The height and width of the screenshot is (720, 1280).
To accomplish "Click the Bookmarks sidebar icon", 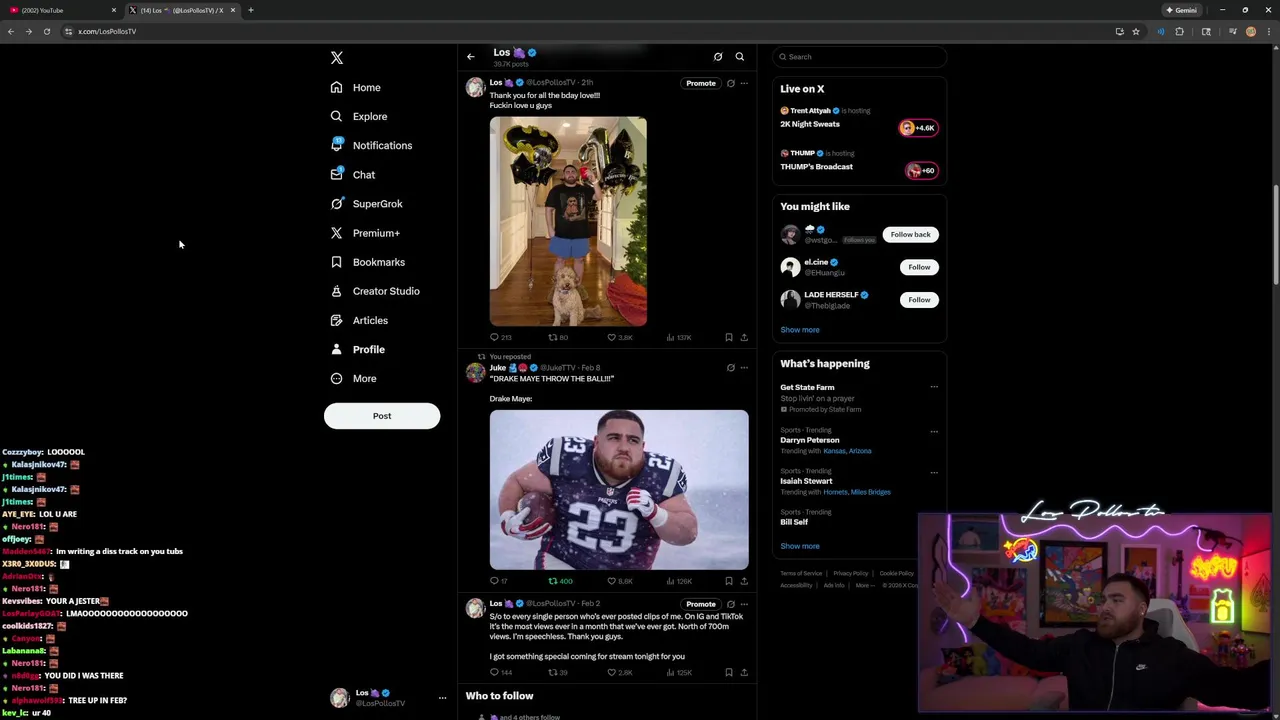I will tap(337, 262).
